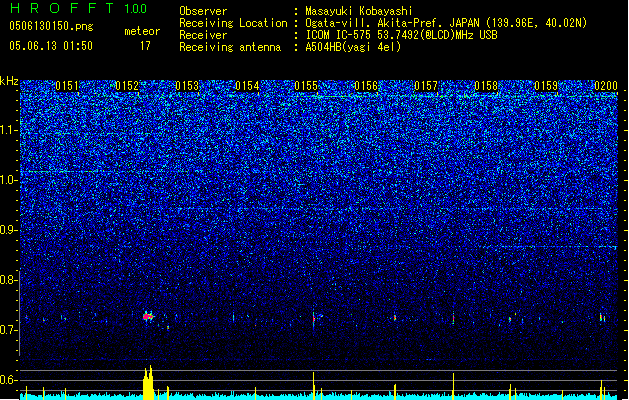Click the 0.6 kHz axis label
629x400 pixels.
[9, 380]
